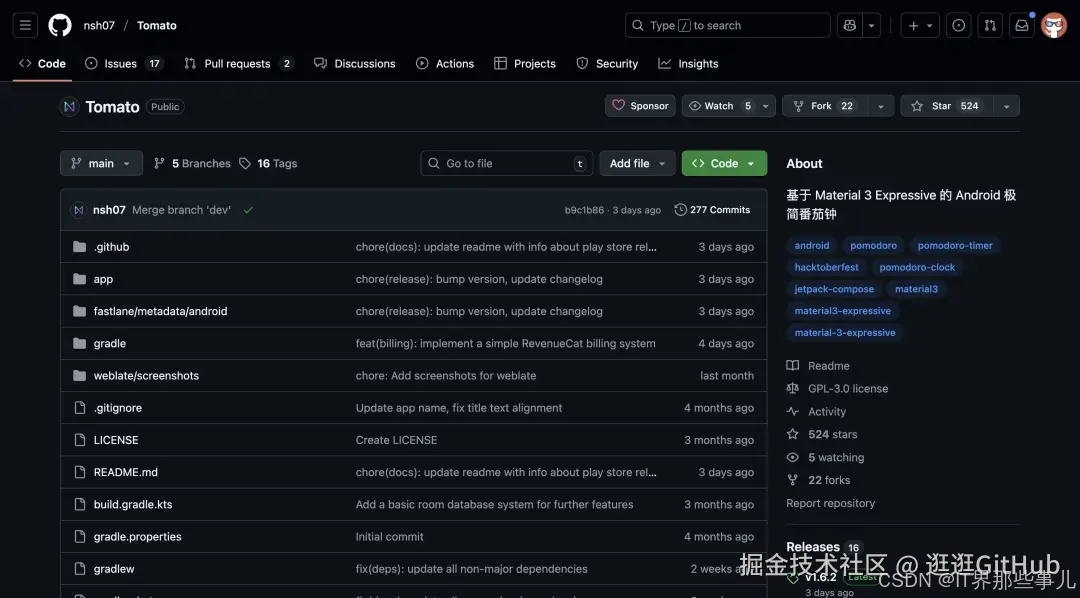Open user profile avatar menu

pos(1054,25)
